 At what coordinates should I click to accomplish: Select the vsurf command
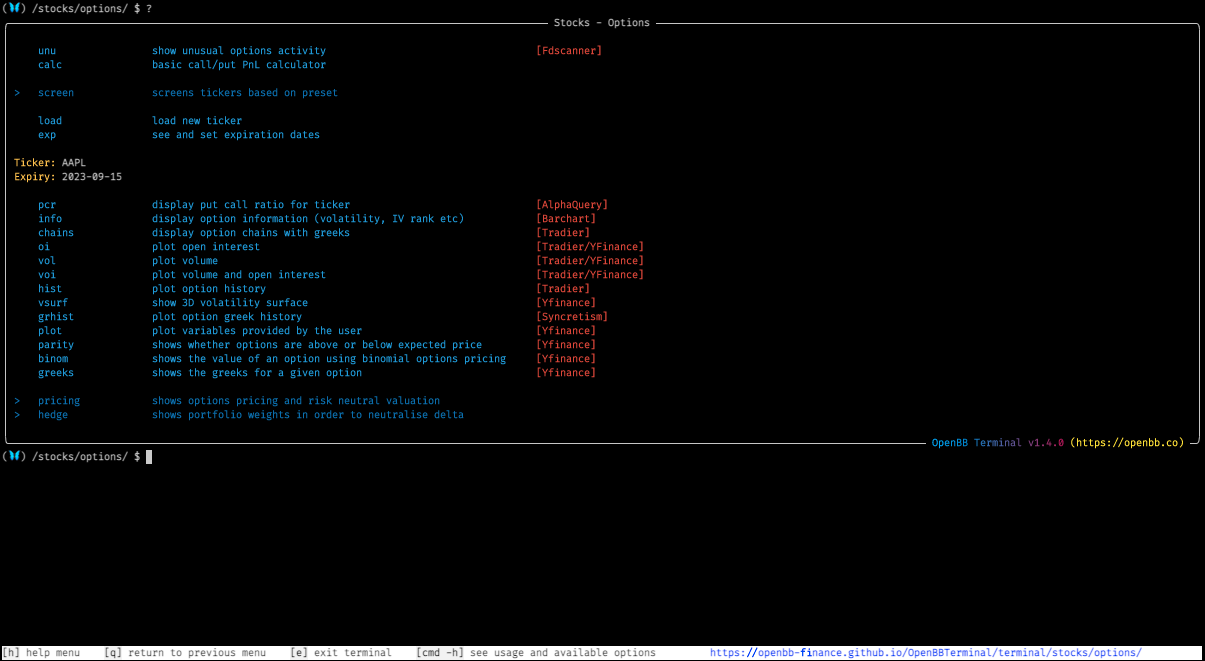click(x=53, y=303)
